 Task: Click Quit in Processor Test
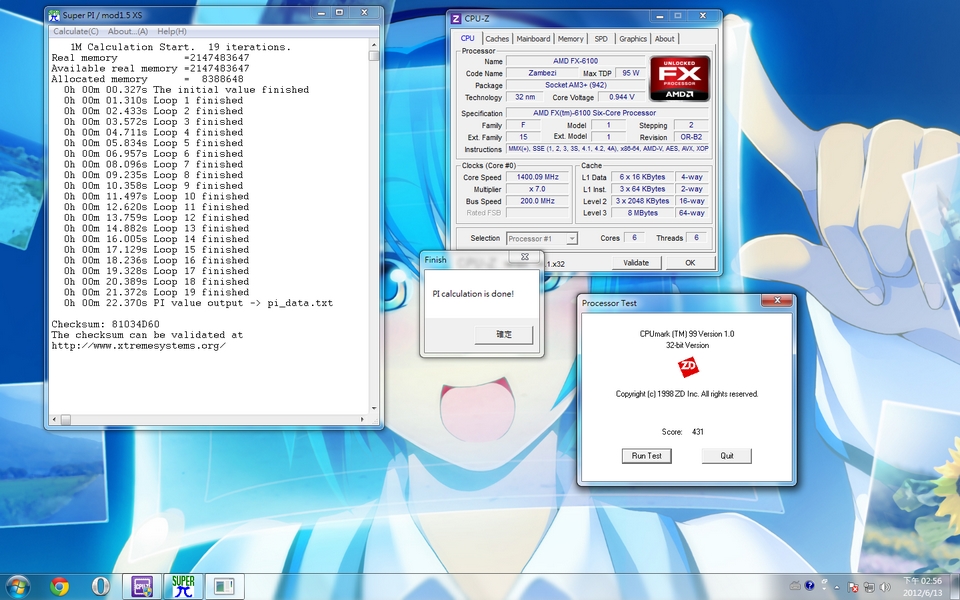[727, 456]
